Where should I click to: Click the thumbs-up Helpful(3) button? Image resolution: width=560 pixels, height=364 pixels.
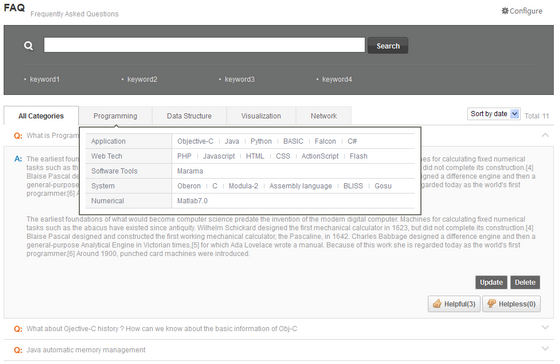pos(454,304)
